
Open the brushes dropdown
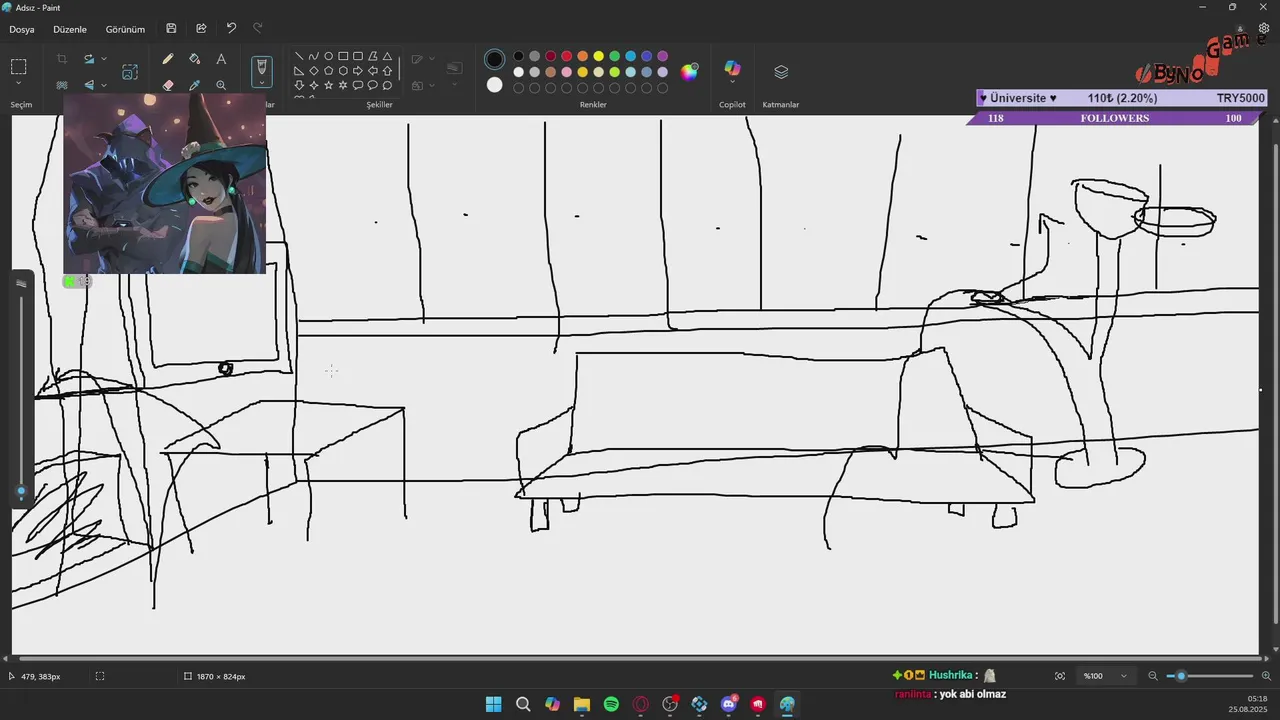(x=262, y=84)
